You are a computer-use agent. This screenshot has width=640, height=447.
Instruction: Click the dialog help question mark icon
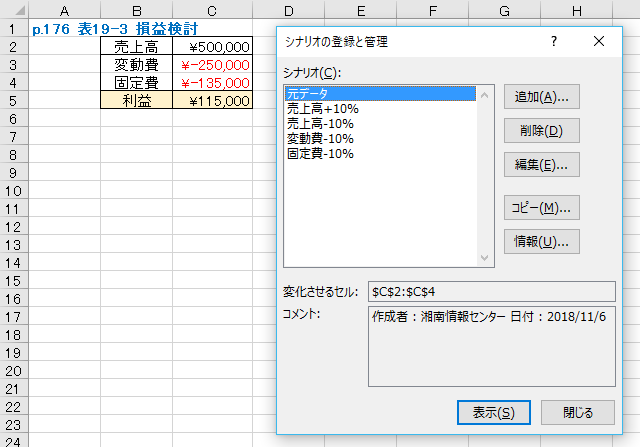click(x=554, y=41)
